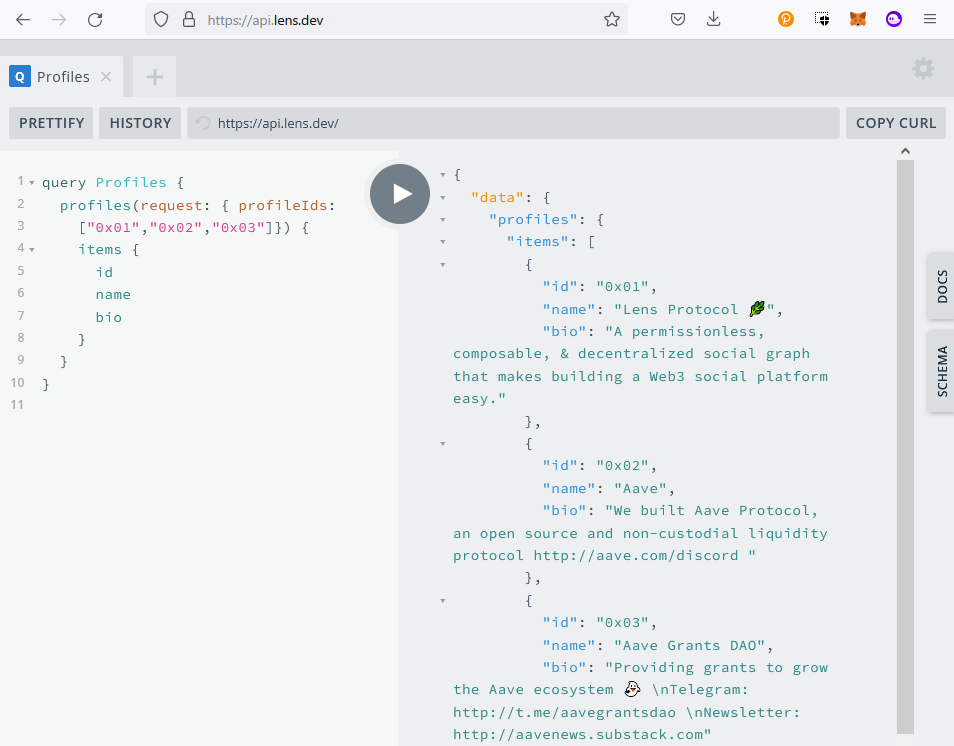Open Firefox application menu
The height and width of the screenshot is (746, 954).
929,19
